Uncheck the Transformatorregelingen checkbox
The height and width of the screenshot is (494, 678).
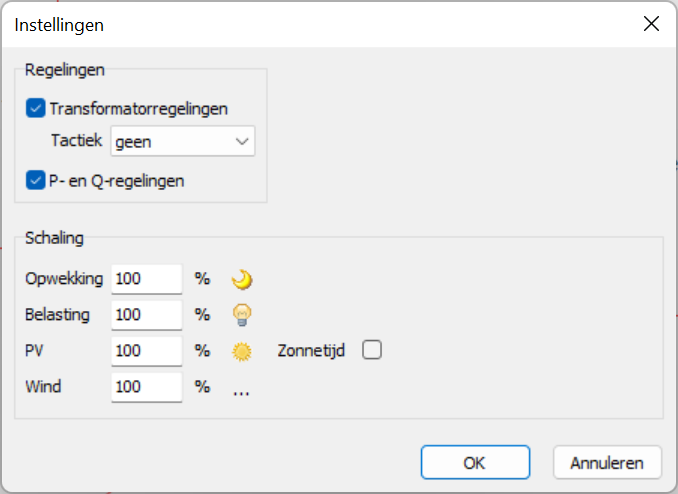36,108
